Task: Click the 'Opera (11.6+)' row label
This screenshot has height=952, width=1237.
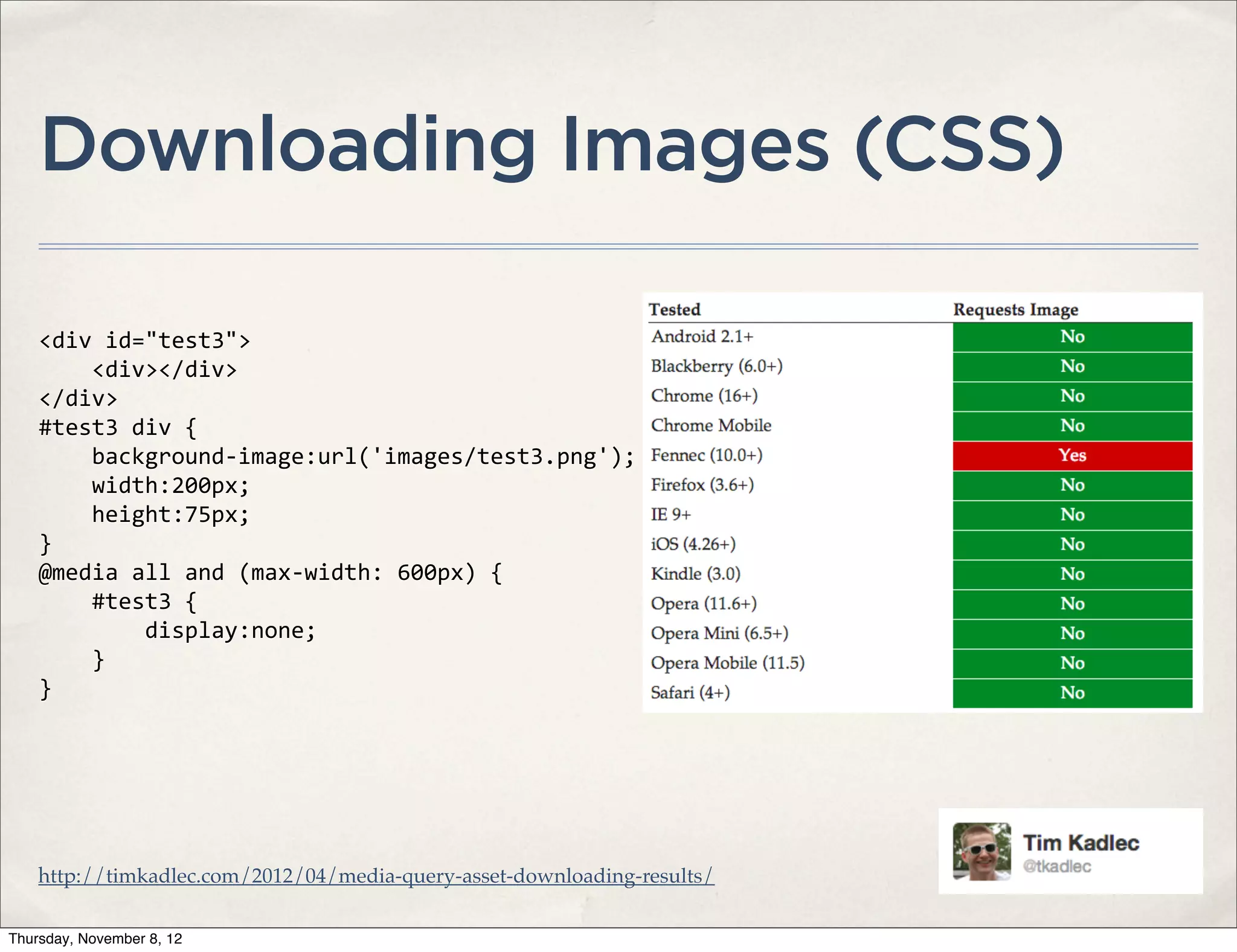Action: tap(704, 603)
